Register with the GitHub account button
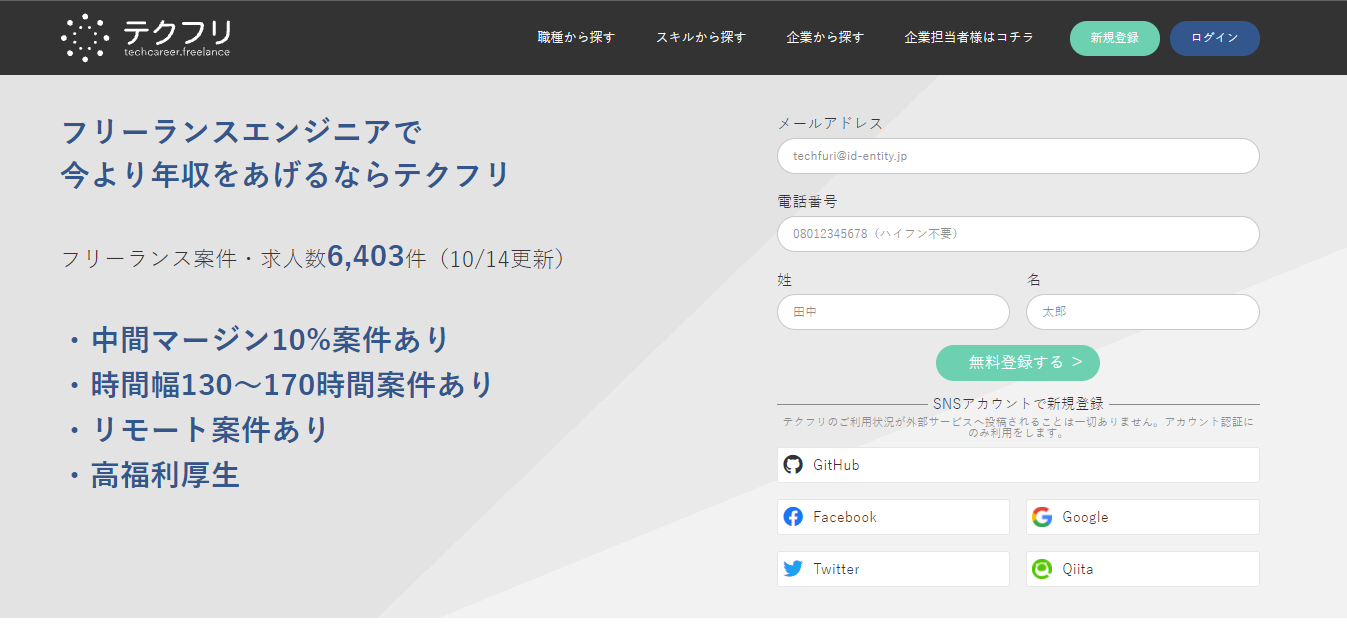The image size is (1347, 629). tap(1018, 465)
